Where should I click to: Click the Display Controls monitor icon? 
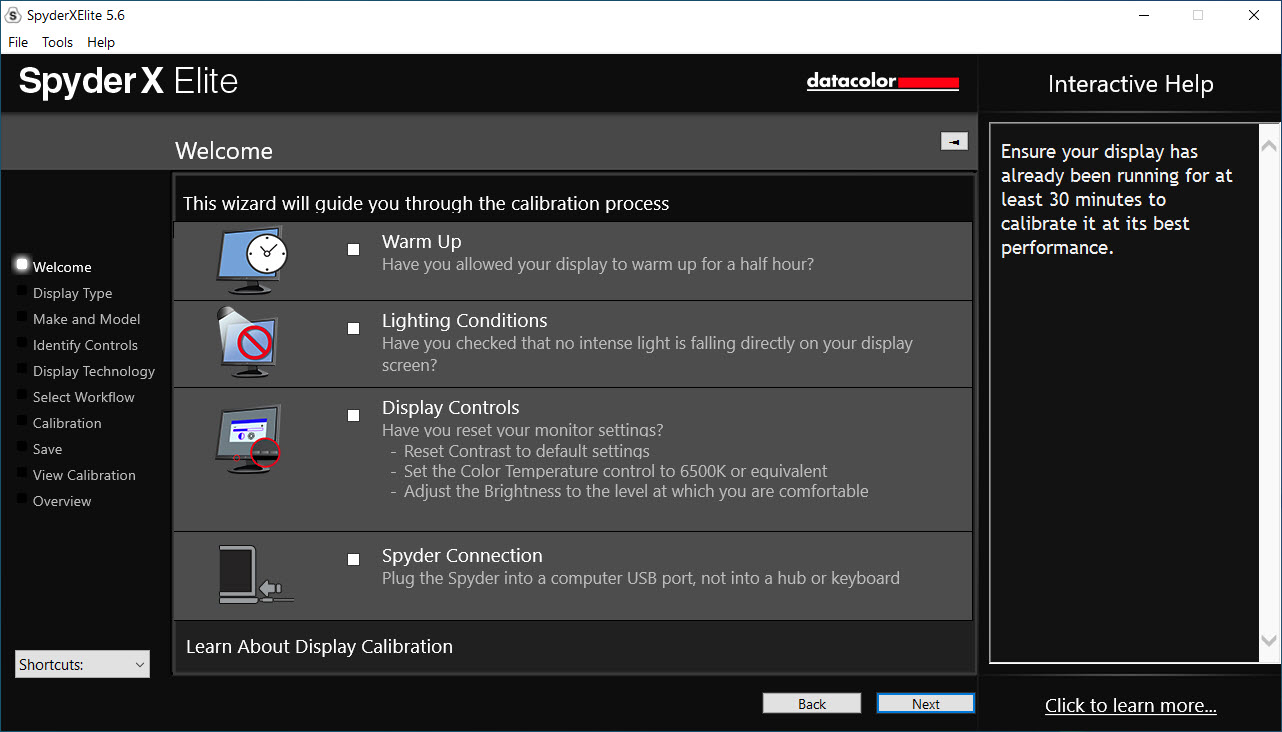pos(248,439)
